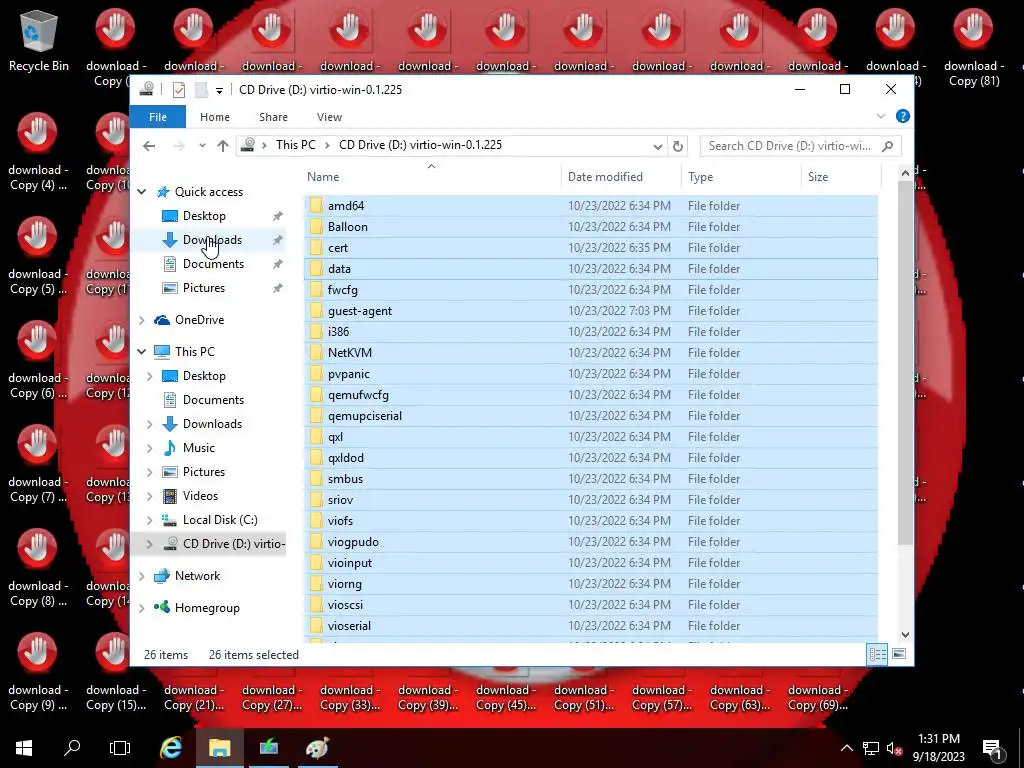
Task: Launch Internet Explorer from the taskbar
Action: [171, 748]
